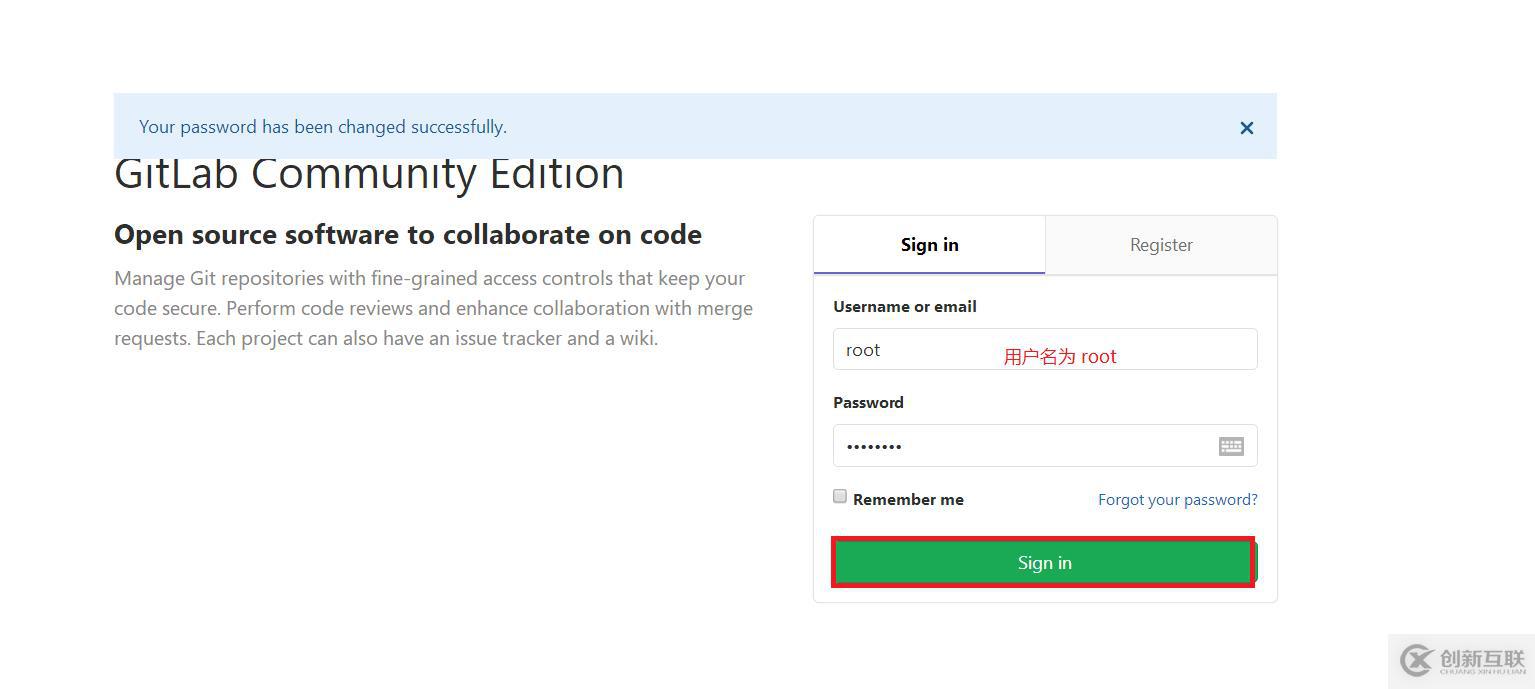Click the GitLab Community Edition heading
The height and width of the screenshot is (689, 1535).
point(369,175)
